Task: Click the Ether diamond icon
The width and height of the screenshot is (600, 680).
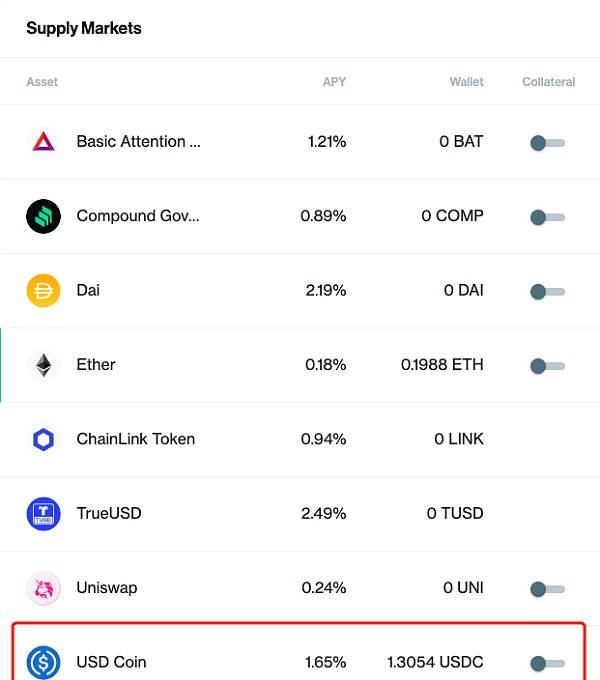Action: pyautogui.click(x=43, y=365)
